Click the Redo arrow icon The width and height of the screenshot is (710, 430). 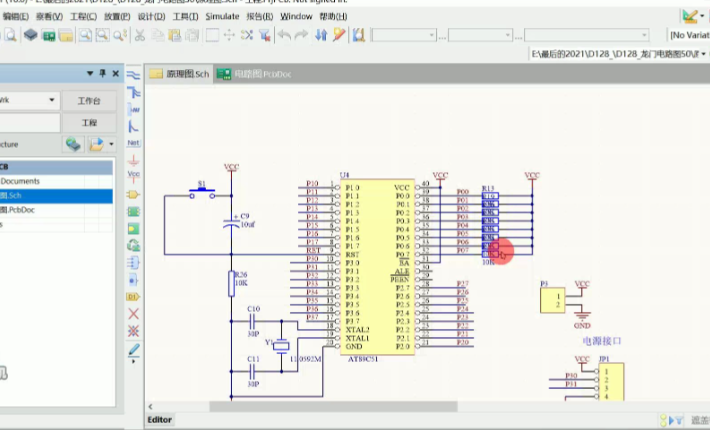click(302, 35)
